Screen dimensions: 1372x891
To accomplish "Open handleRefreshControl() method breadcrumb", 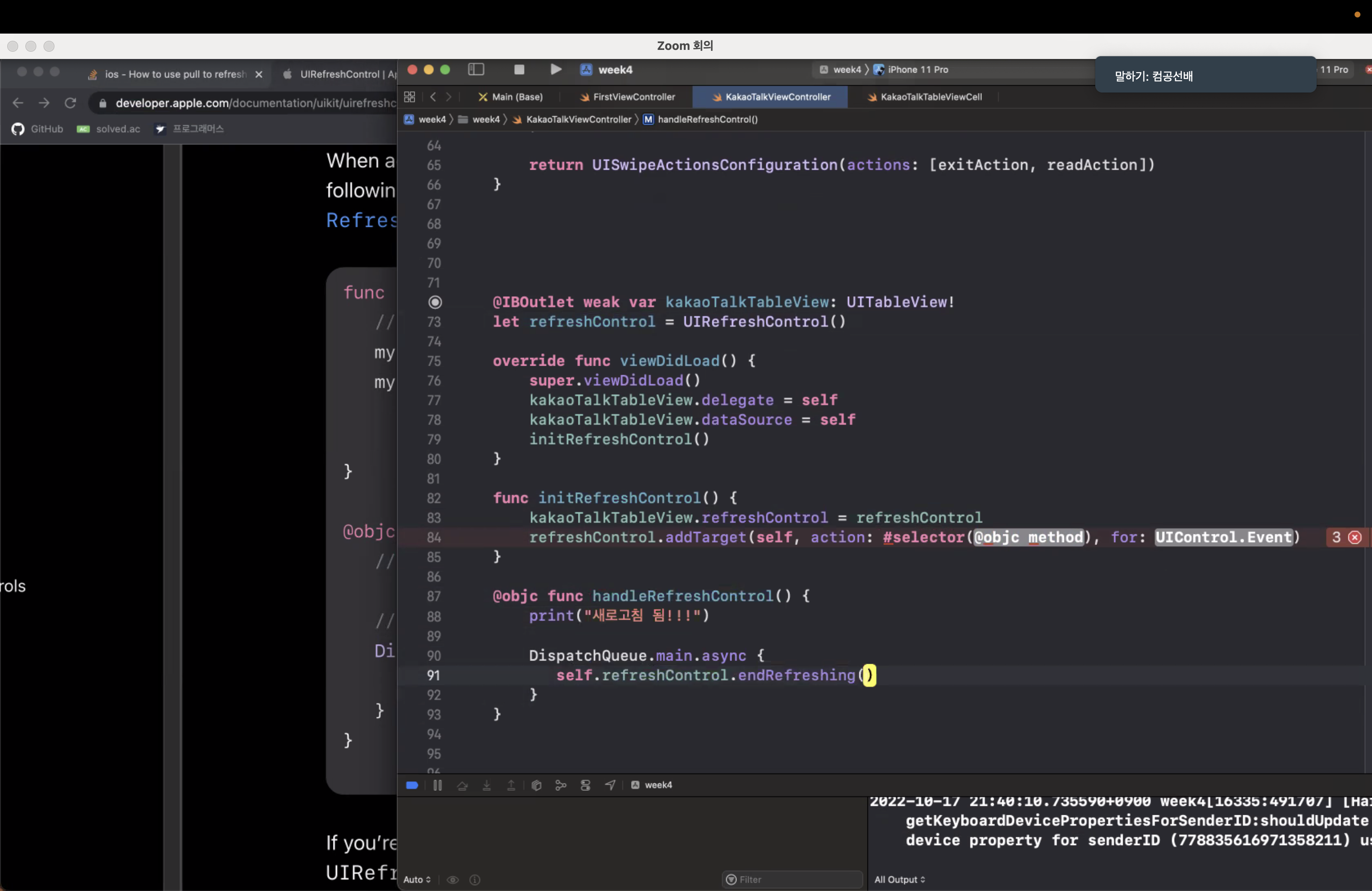I will click(701, 119).
